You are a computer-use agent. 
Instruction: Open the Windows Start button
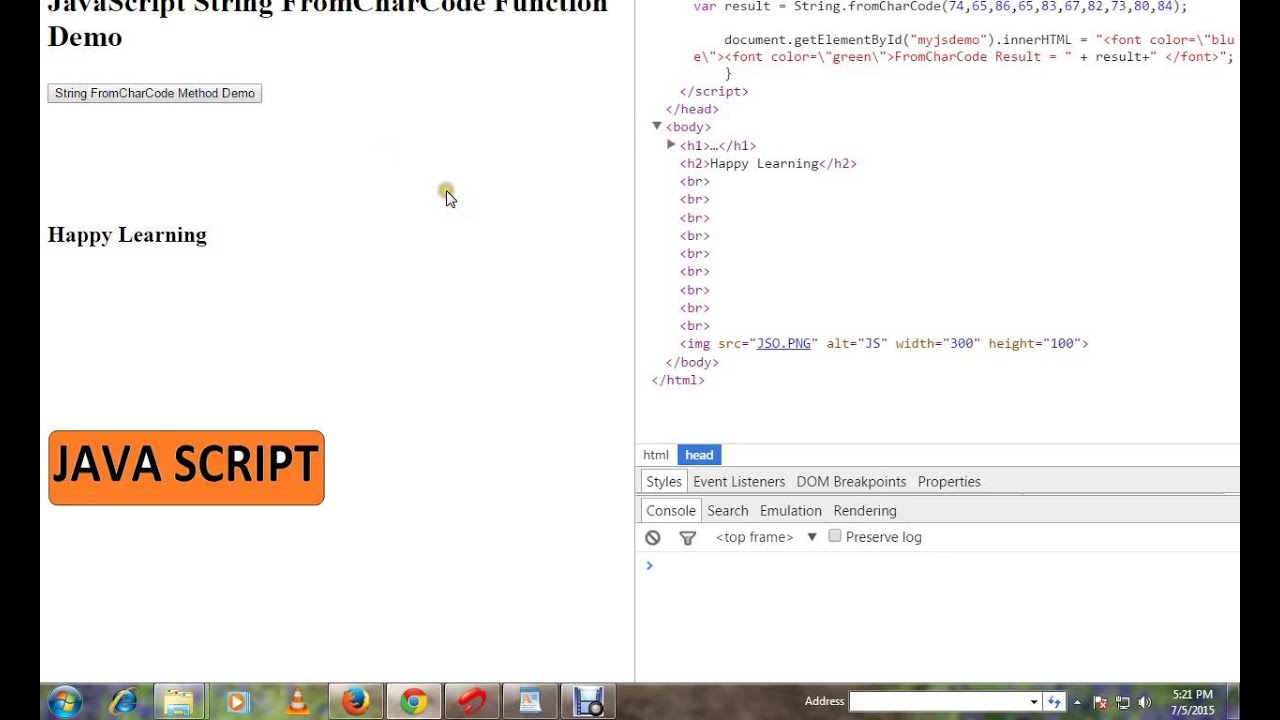(x=65, y=702)
